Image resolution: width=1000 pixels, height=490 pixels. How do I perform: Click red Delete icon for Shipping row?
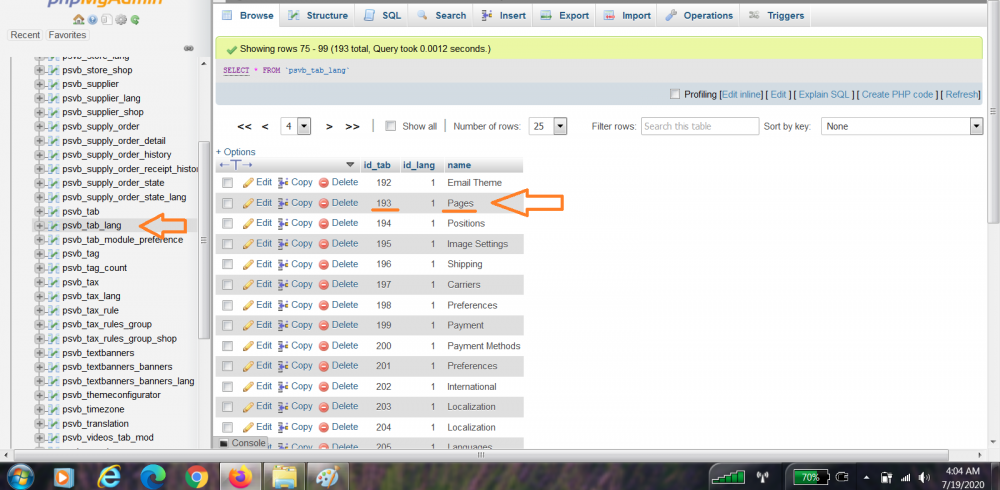323,264
